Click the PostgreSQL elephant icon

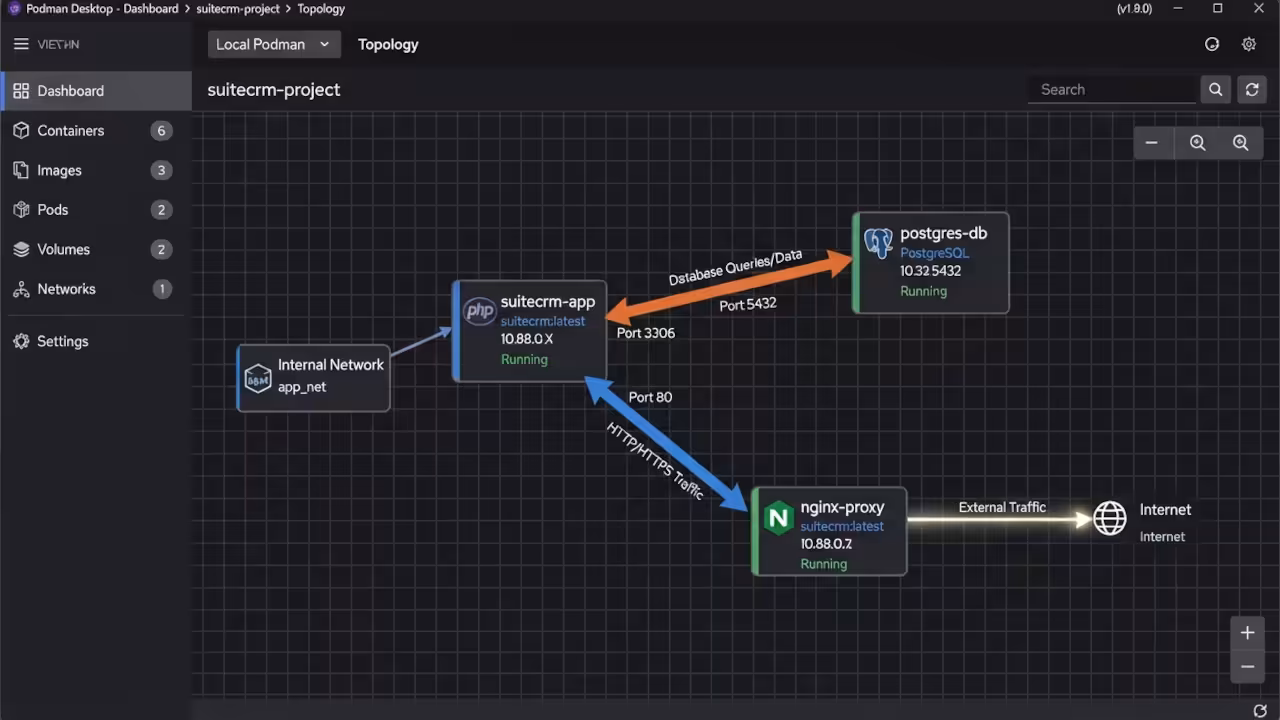[x=878, y=243]
